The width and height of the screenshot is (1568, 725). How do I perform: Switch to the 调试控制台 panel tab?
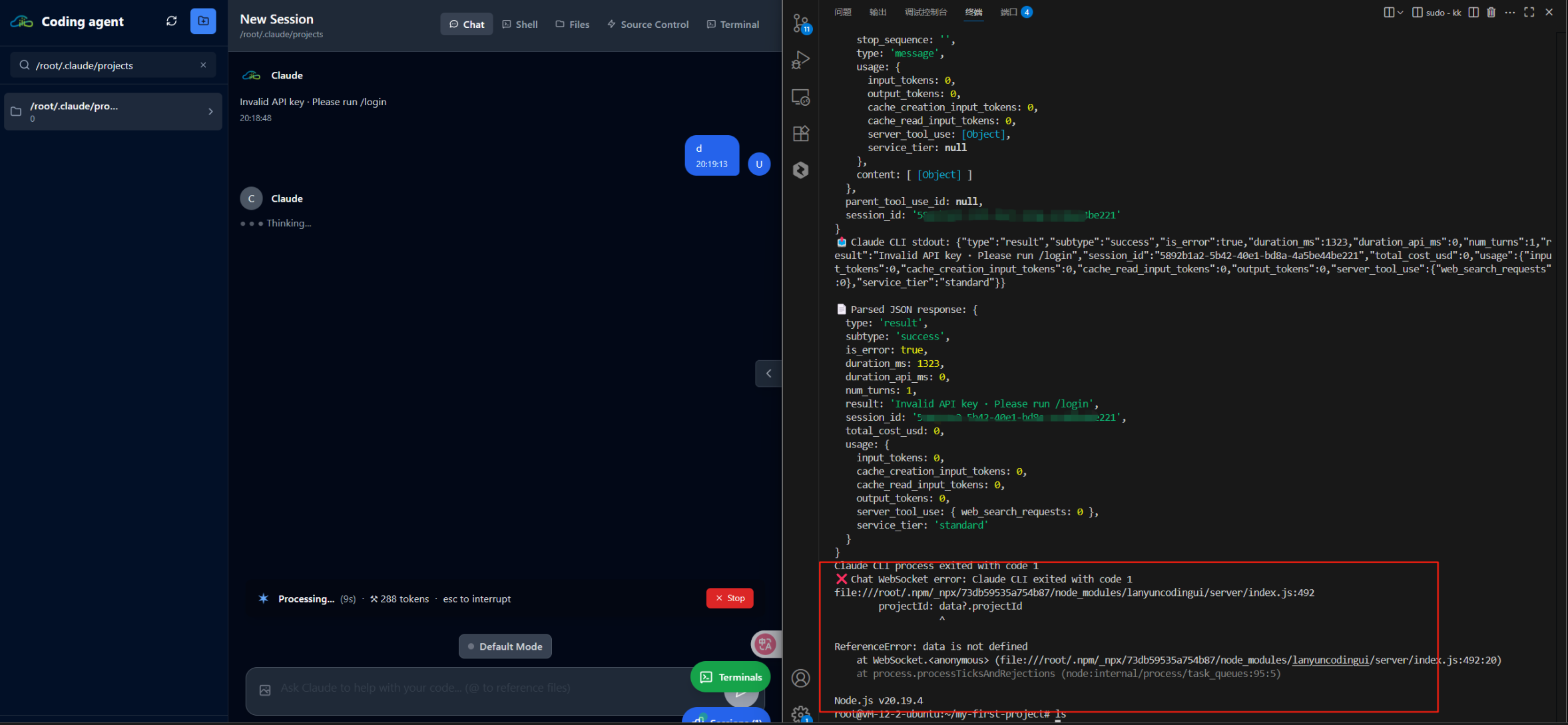(x=925, y=12)
